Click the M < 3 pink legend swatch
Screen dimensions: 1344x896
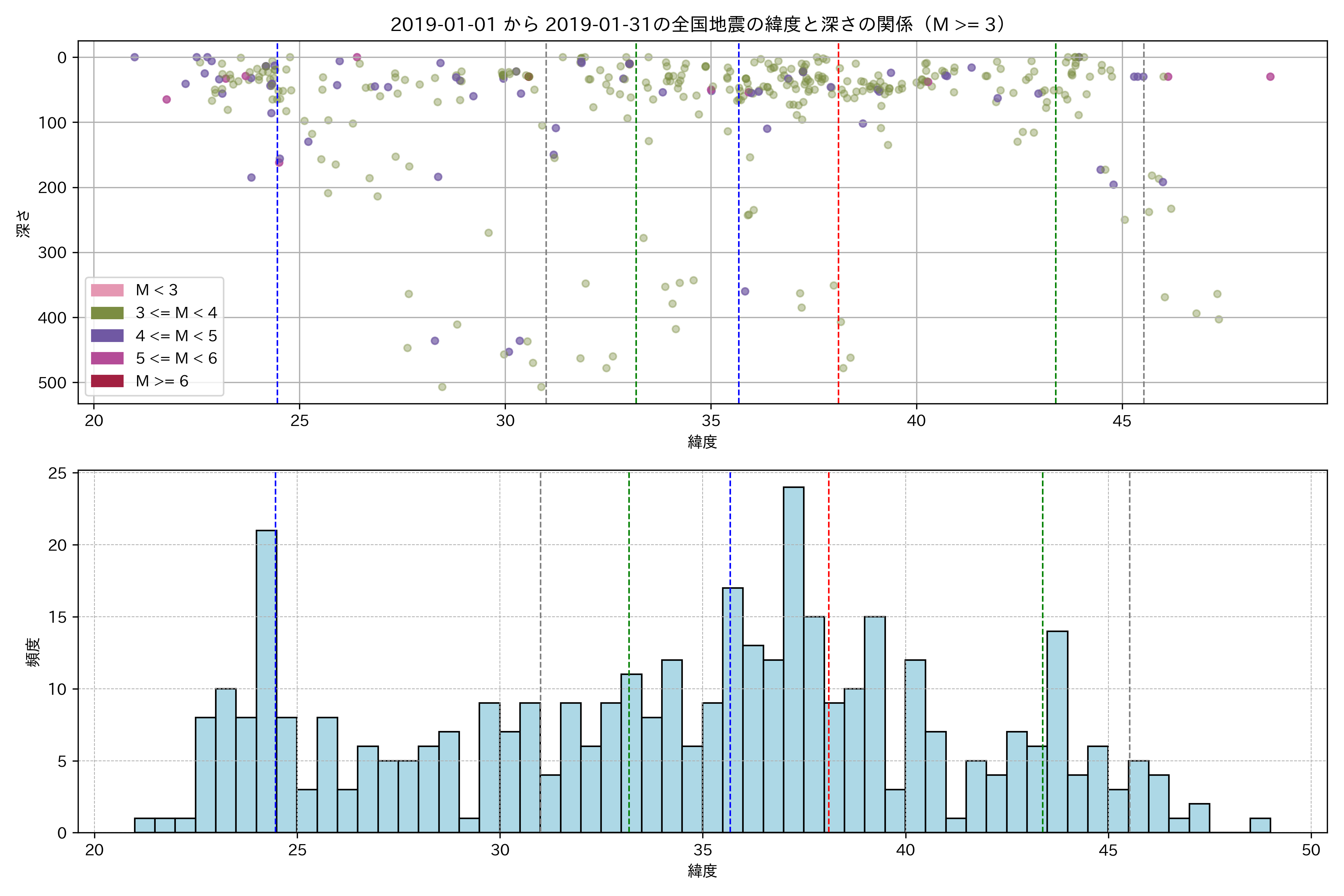107,290
